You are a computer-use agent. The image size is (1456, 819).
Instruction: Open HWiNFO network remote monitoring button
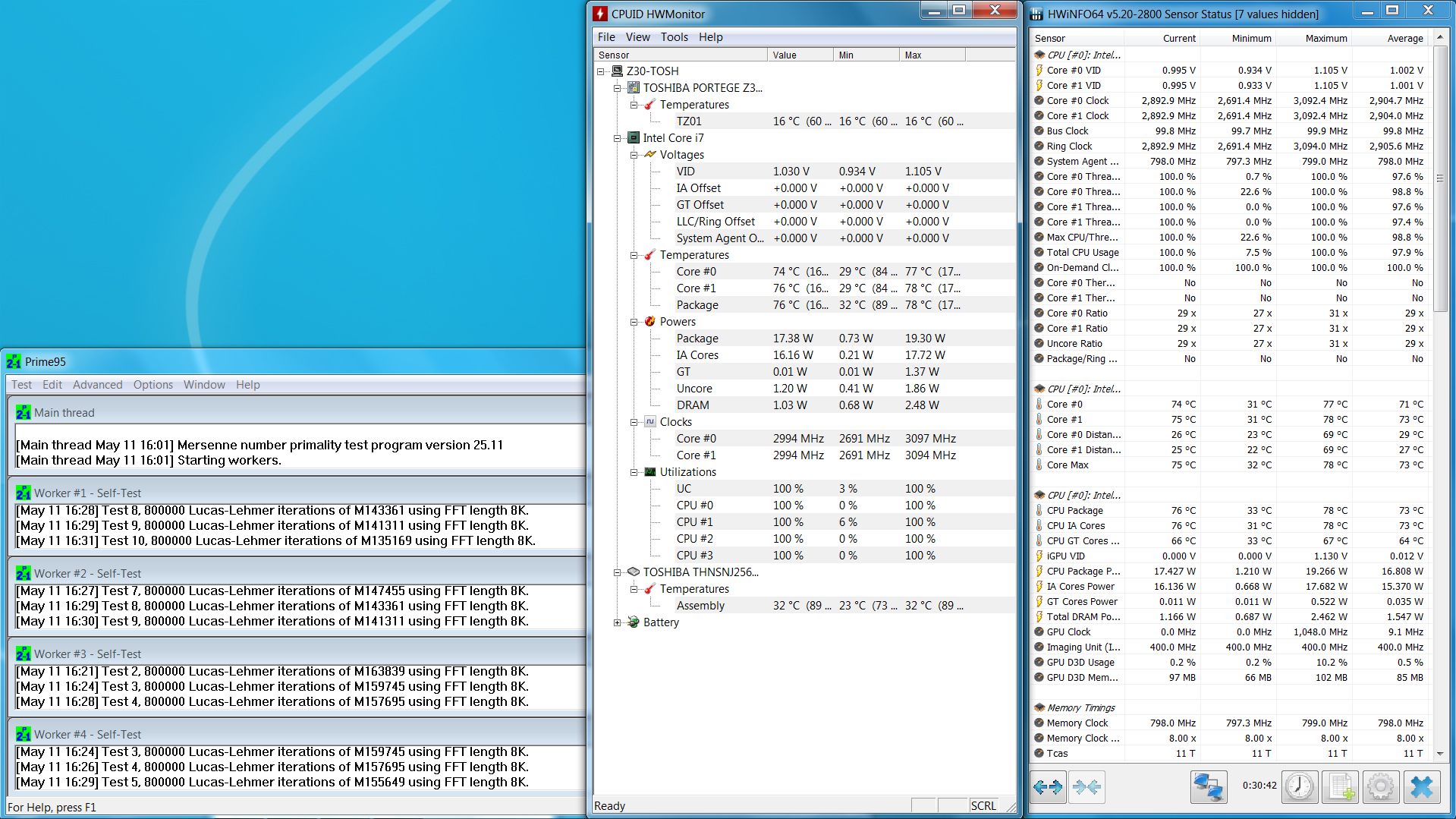coord(1209,787)
